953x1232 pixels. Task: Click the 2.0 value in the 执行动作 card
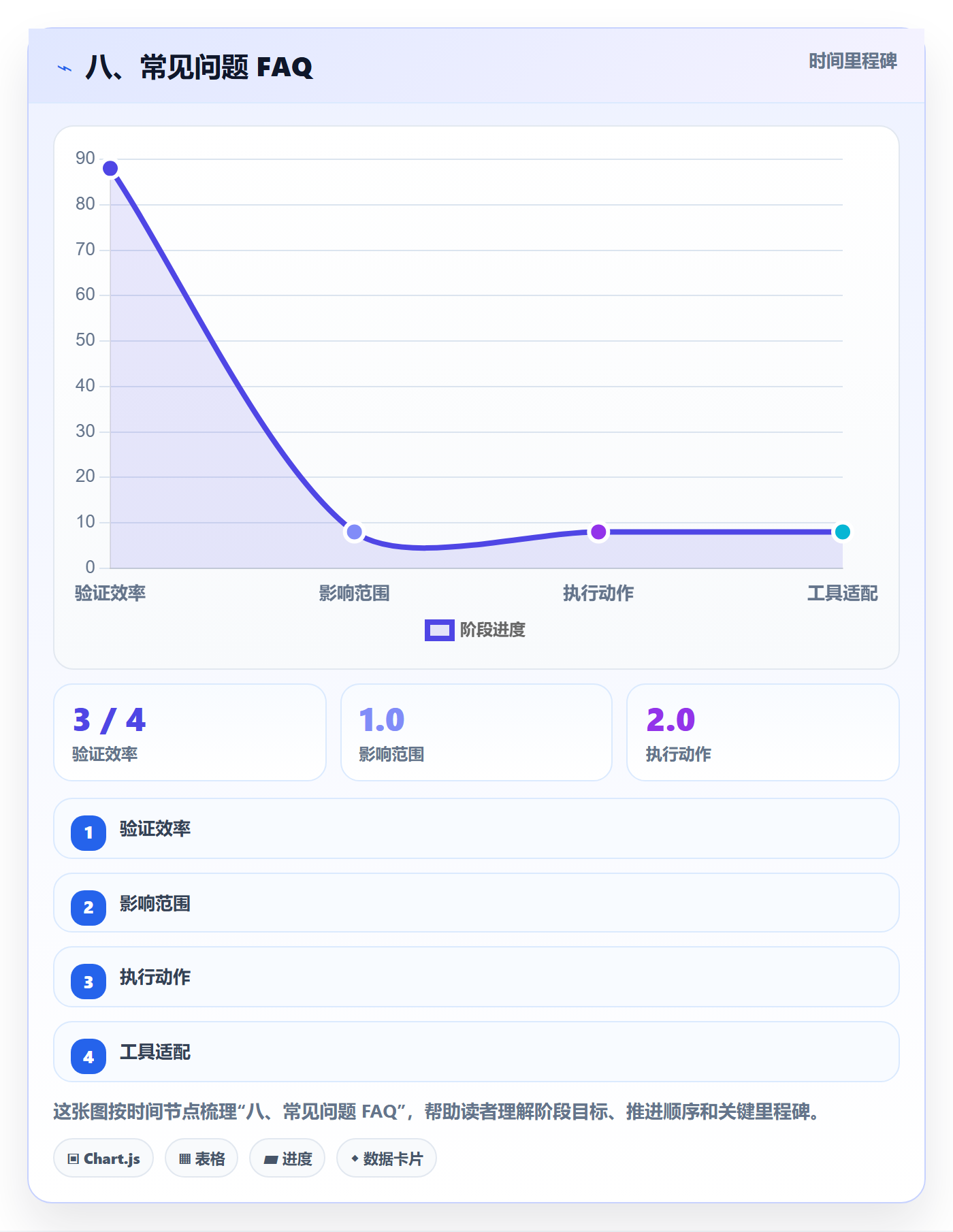[671, 720]
